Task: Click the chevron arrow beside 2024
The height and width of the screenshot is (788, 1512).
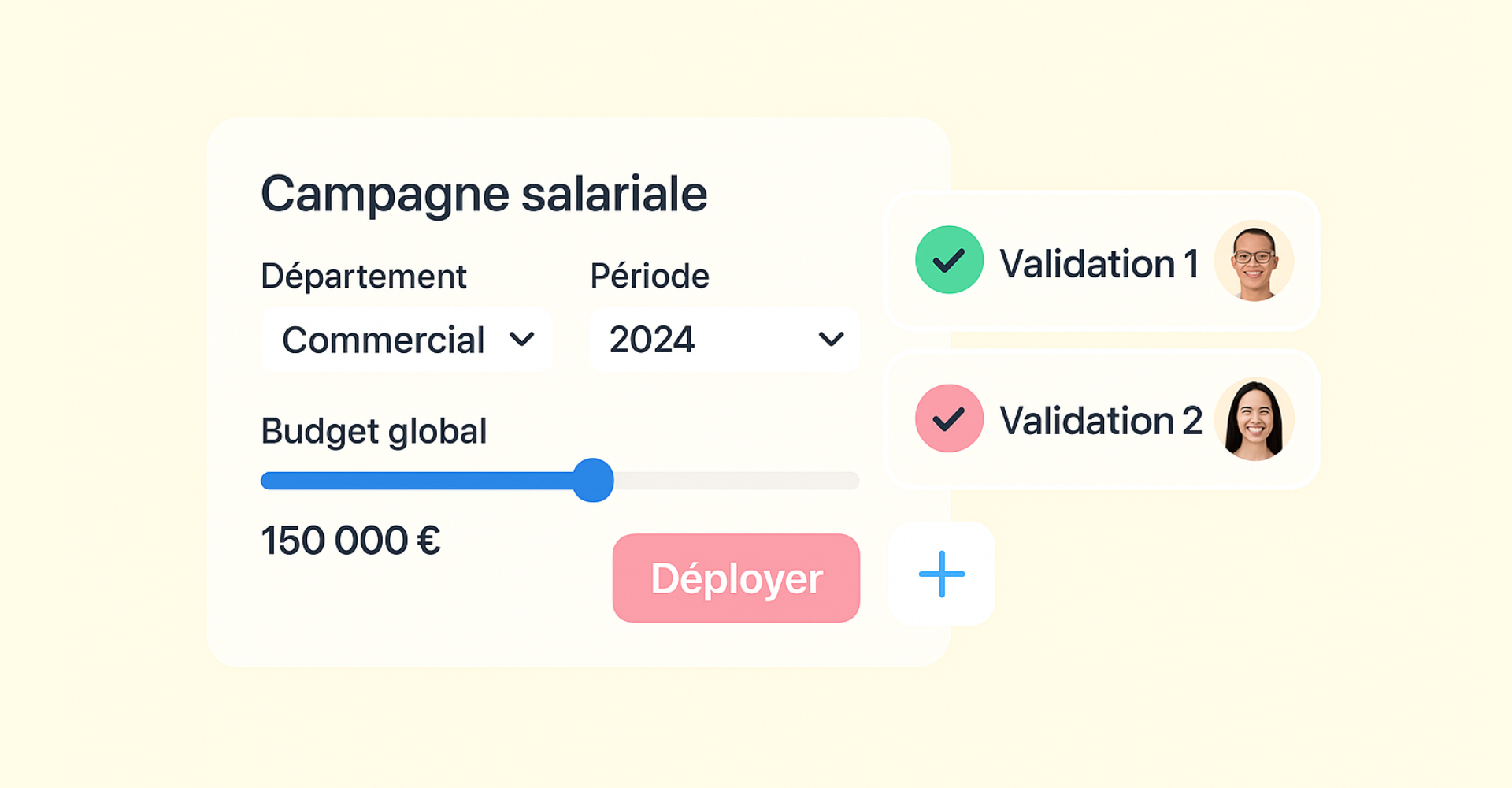Action: click(x=831, y=340)
